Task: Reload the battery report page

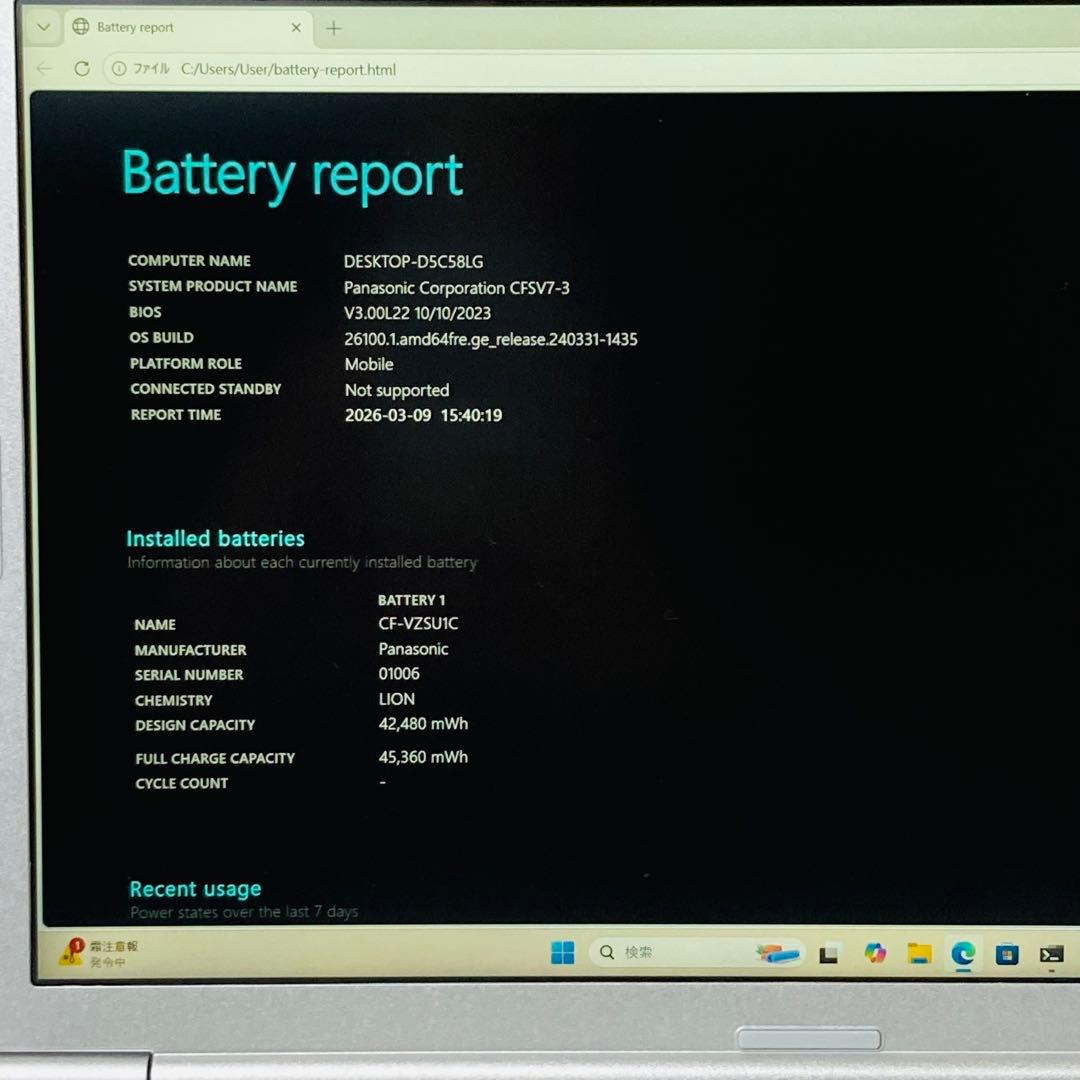Action: pyautogui.click(x=83, y=68)
